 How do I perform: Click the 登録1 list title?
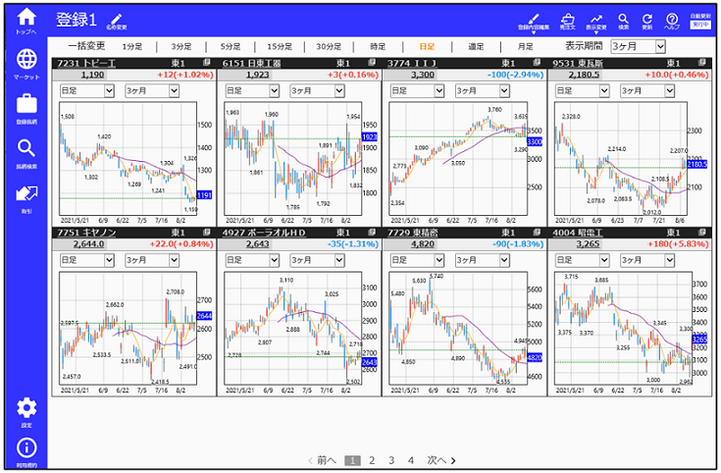pos(76,20)
